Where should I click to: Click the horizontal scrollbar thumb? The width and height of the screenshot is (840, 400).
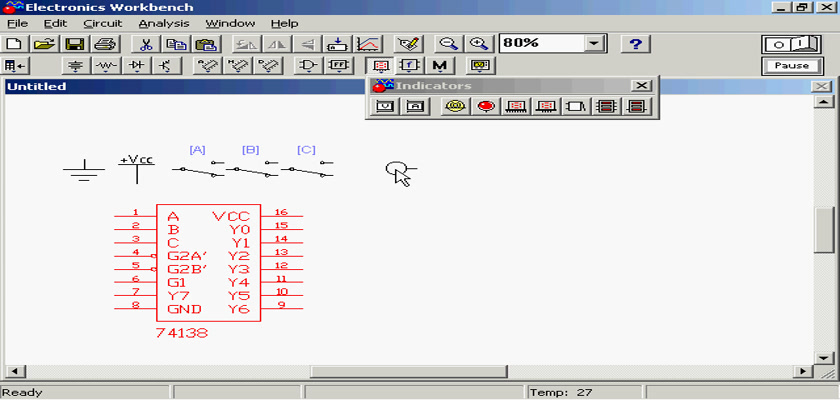409,371
